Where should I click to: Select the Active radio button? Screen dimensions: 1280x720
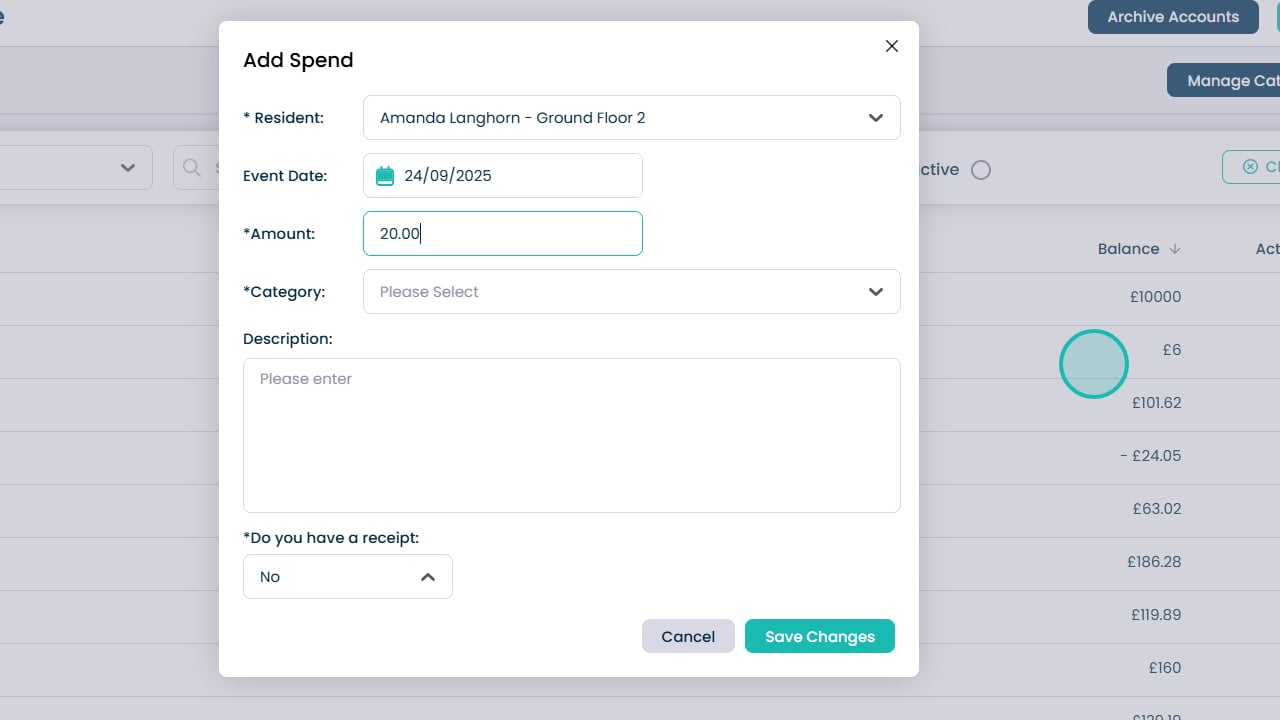click(x=981, y=170)
